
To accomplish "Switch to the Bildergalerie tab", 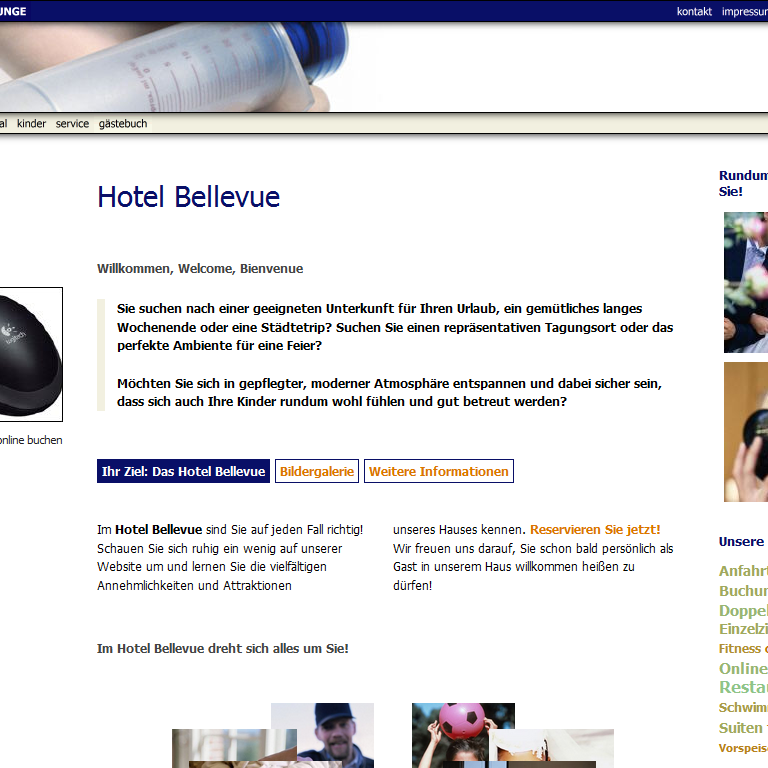I will [317, 471].
